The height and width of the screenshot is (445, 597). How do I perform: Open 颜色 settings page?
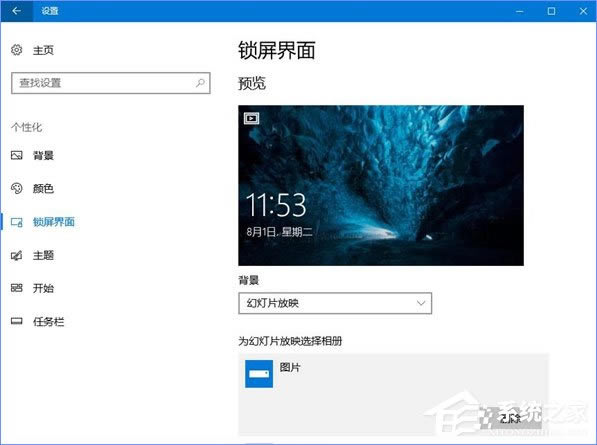pyautogui.click(x=43, y=188)
